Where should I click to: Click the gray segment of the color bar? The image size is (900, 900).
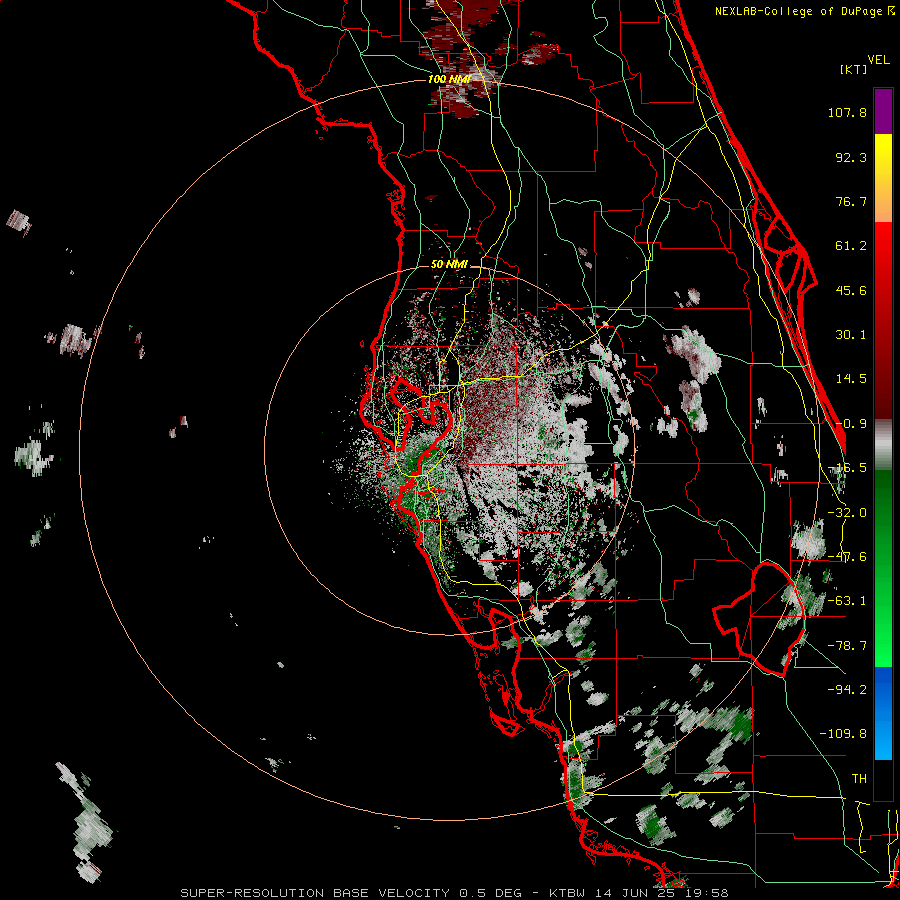[x=883, y=444]
